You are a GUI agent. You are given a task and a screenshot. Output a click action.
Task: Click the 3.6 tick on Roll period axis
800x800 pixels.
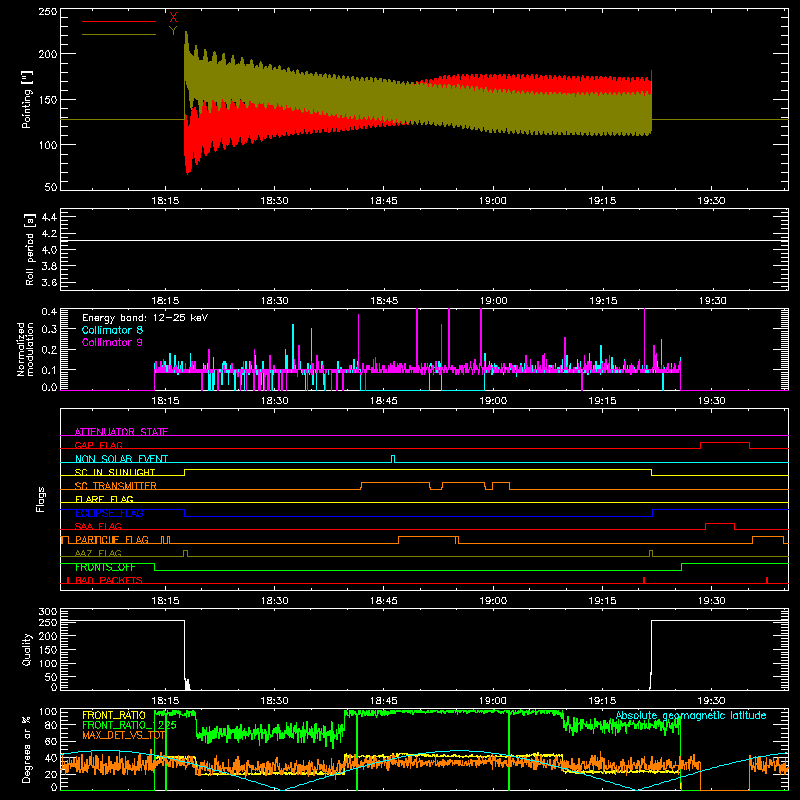coord(49,283)
